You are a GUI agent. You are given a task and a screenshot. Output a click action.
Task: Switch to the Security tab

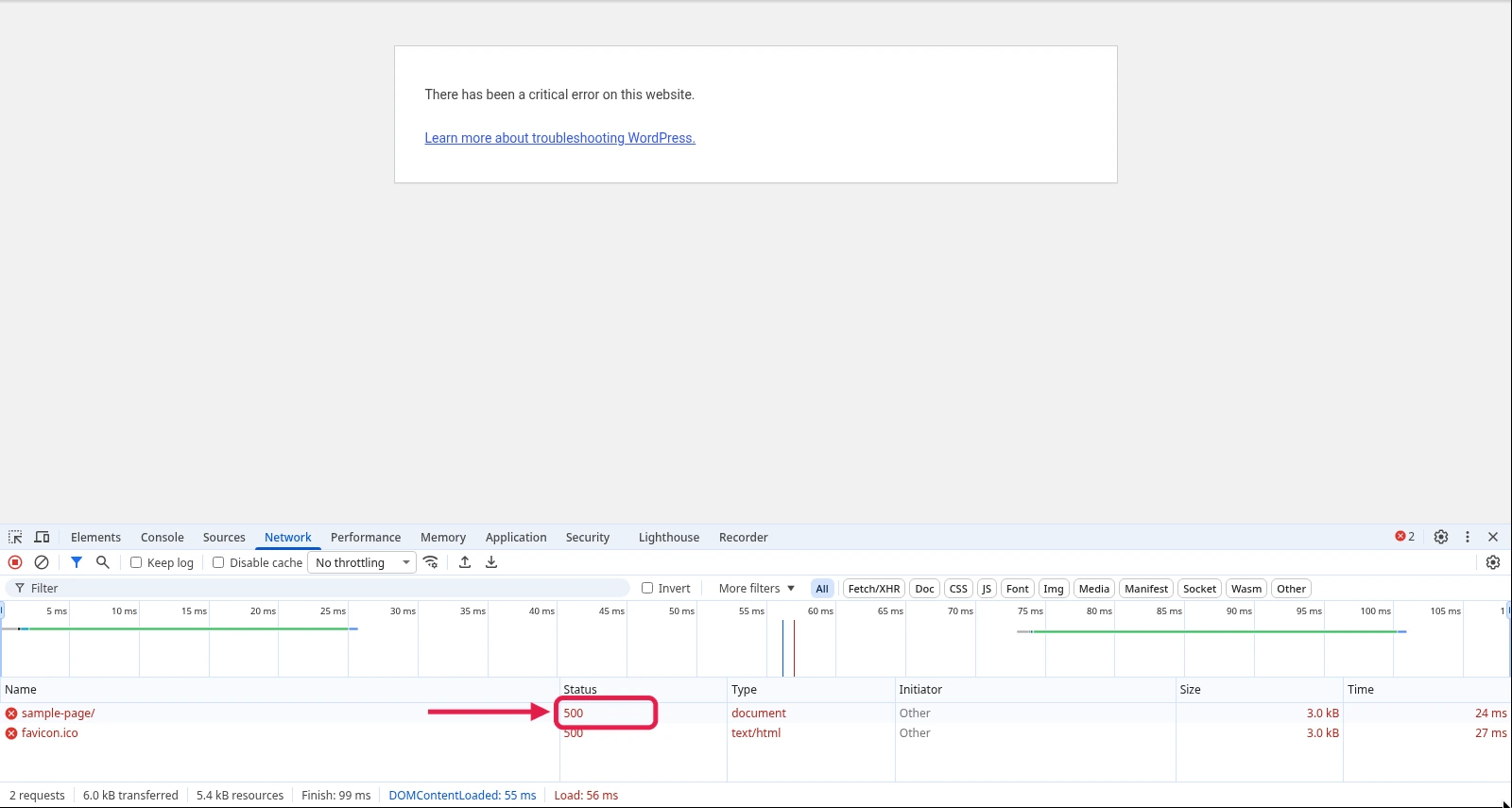pyautogui.click(x=588, y=537)
